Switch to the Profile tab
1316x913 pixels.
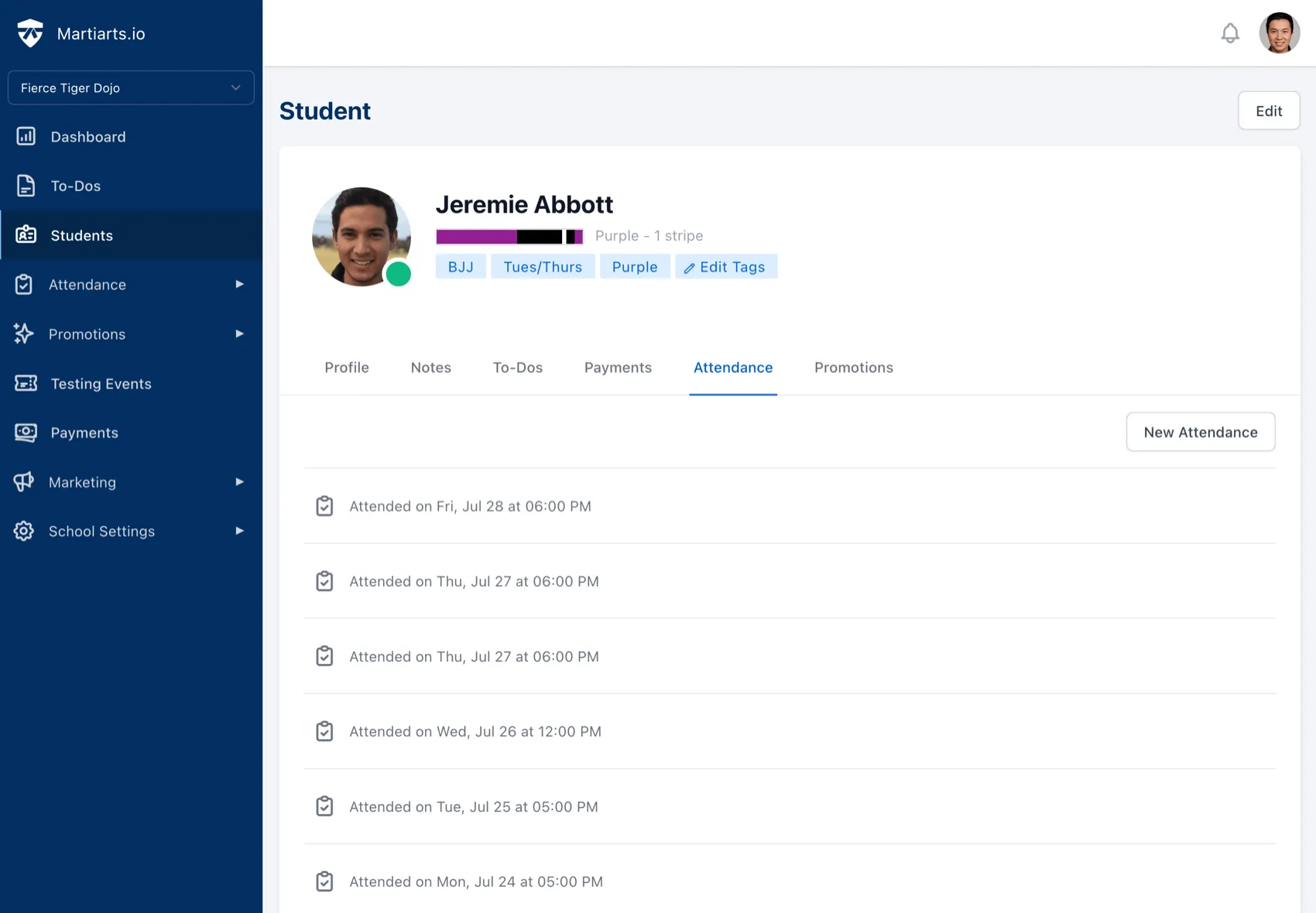point(346,368)
